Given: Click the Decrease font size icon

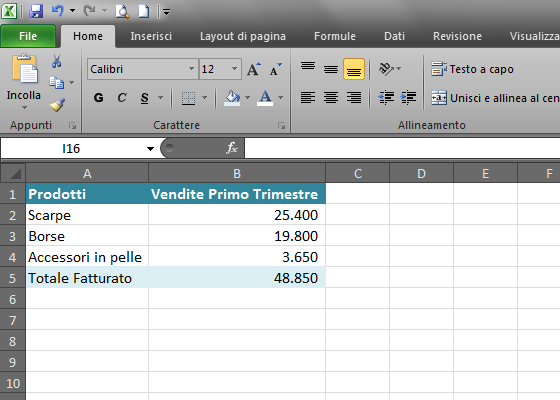Looking at the screenshot, I should (x=275, y=69).
